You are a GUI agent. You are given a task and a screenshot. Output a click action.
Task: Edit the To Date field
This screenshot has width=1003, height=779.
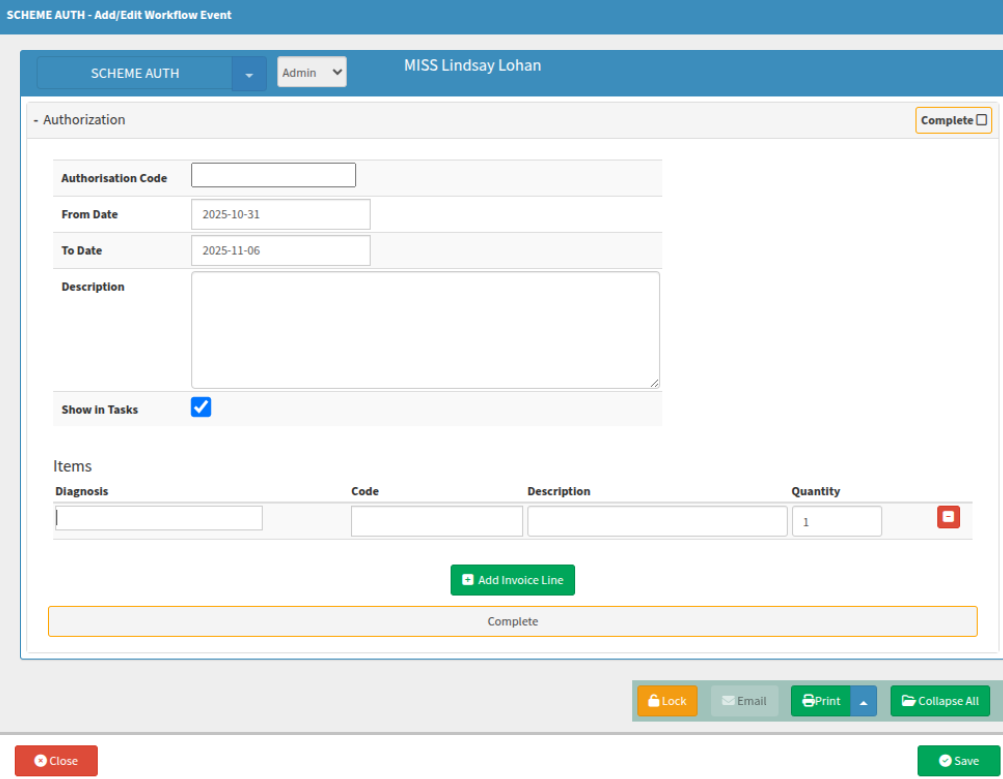tap(280, 251)
